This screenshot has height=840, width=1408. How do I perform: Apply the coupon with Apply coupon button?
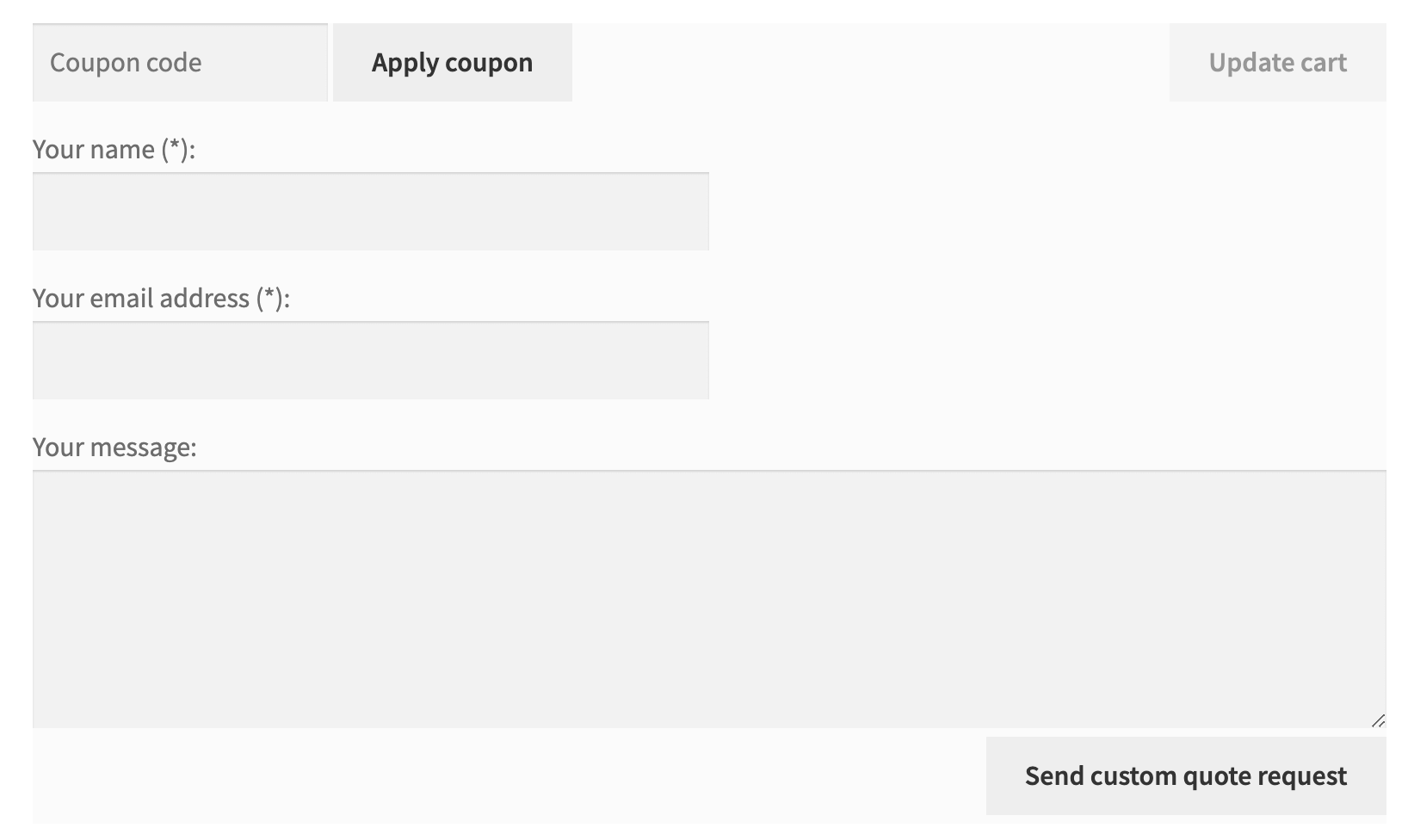click(x=453, y=62)
